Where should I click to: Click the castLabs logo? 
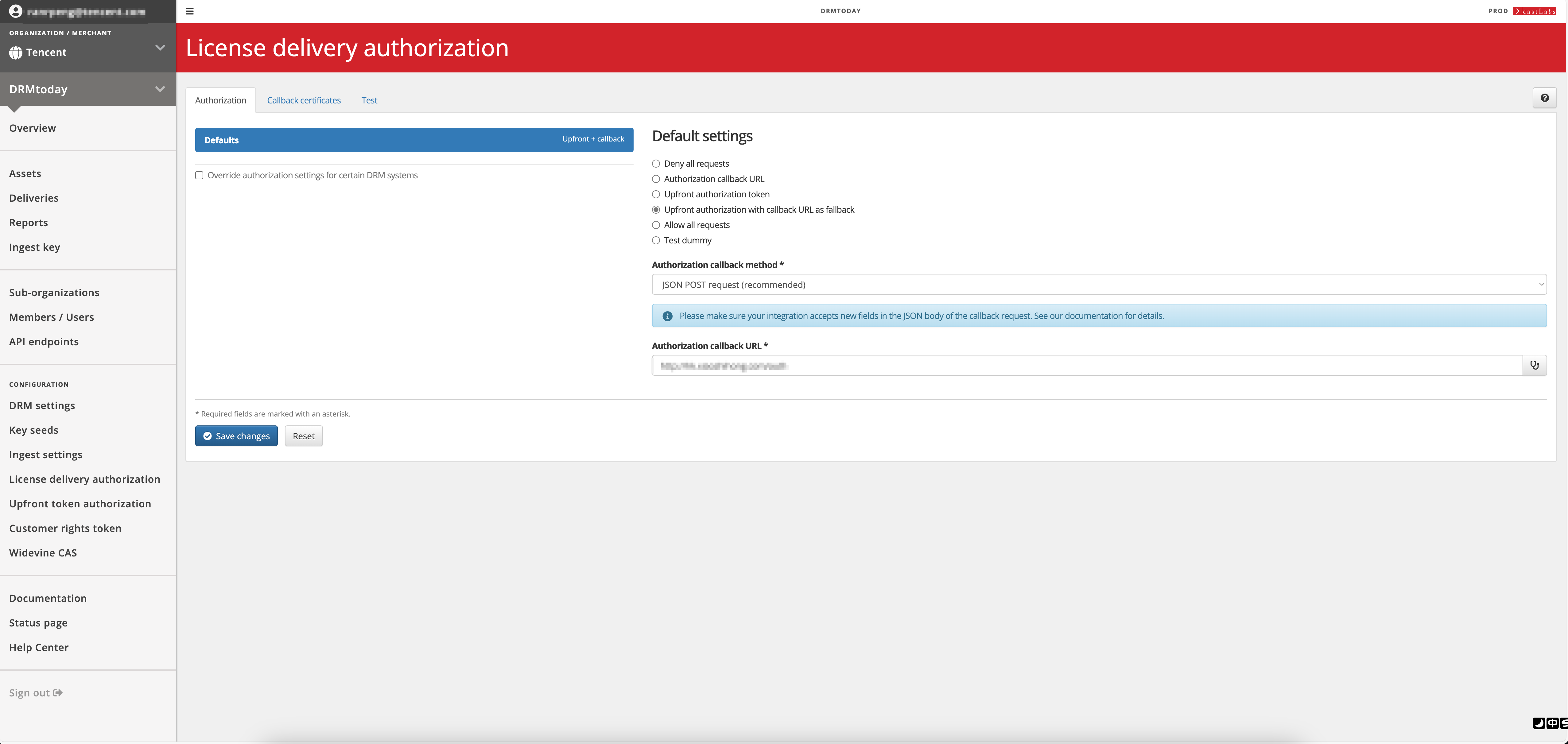point(1535,11)
